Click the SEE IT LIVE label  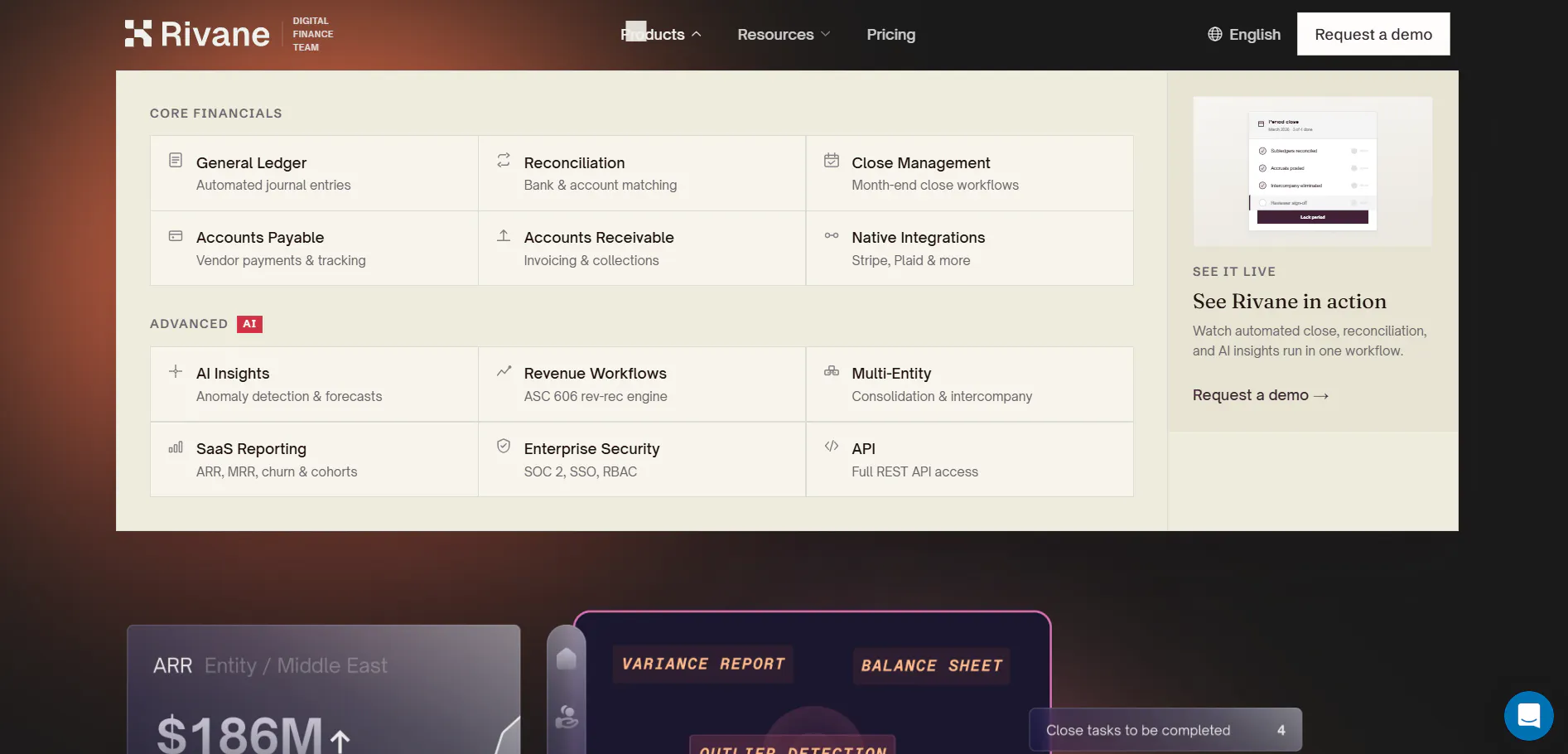pos(1234,272)
